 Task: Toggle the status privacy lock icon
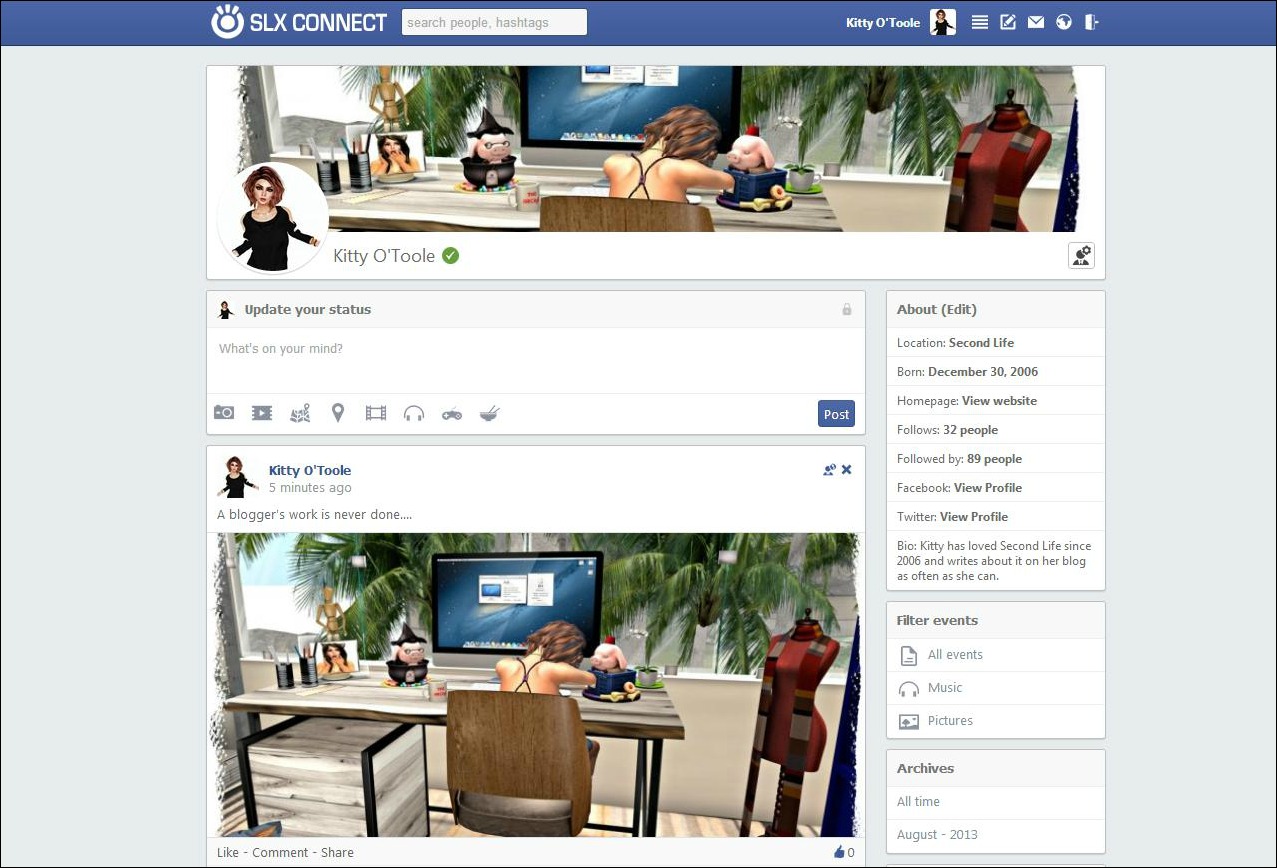point(847,310)
